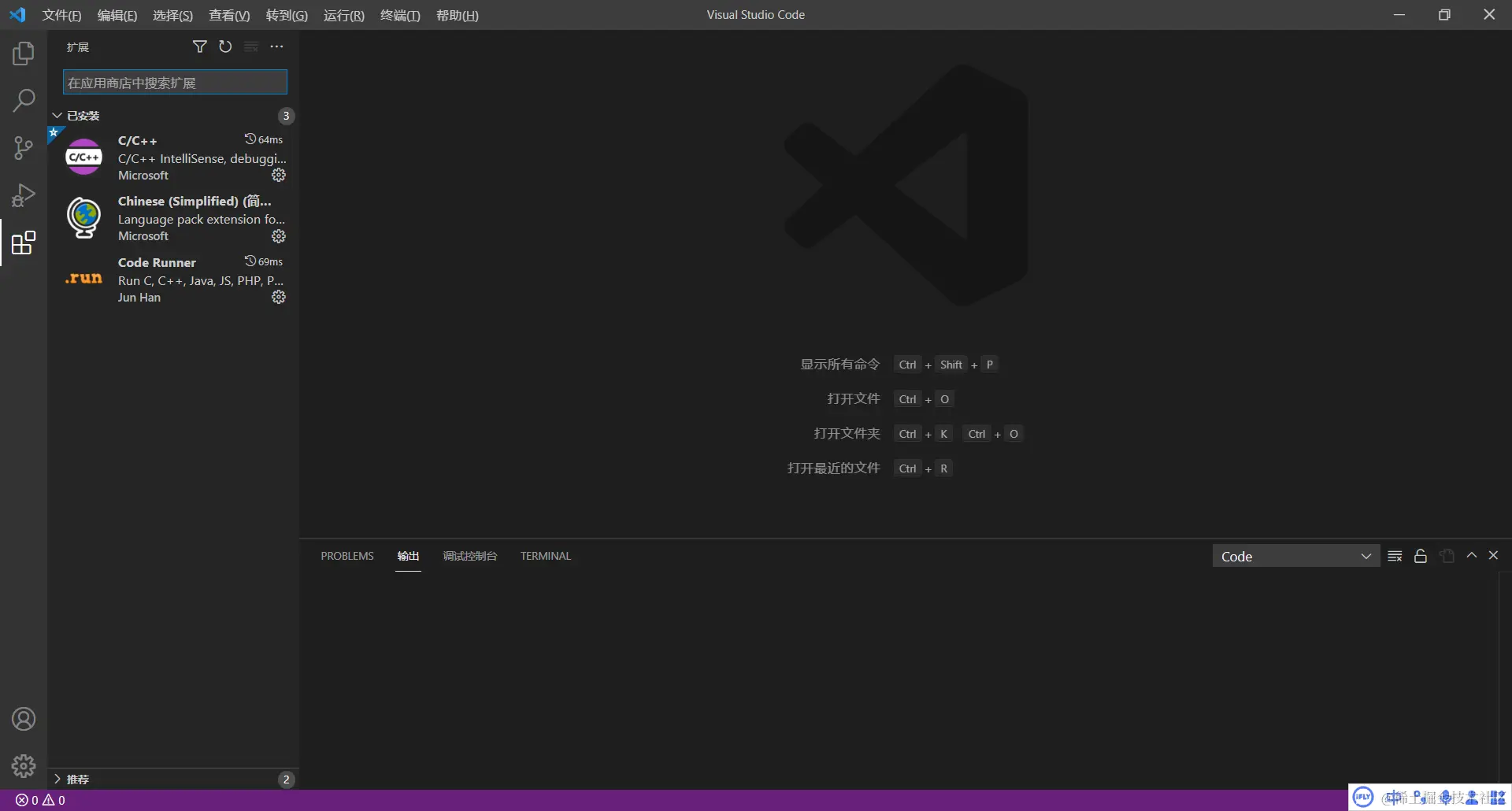Select the Extensions view icon
This screenshot has height=811, width=1512.
(24, 243)
